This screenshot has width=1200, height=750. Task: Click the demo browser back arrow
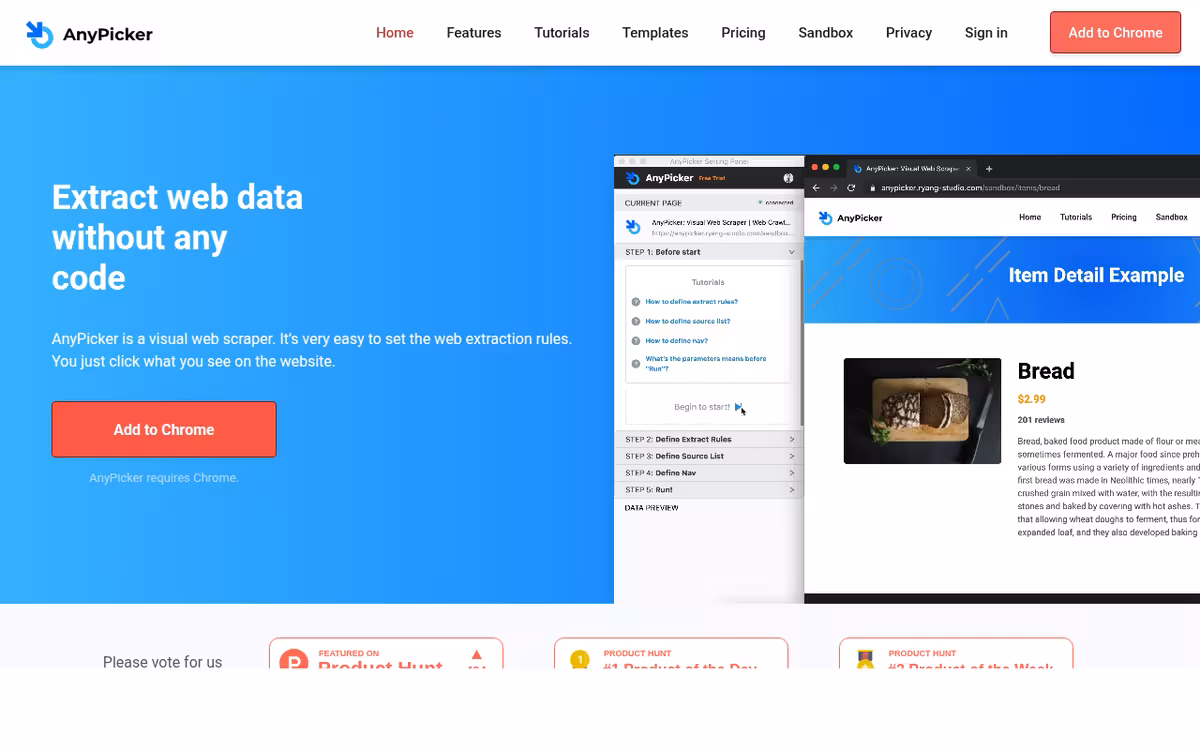pos(816,188)
